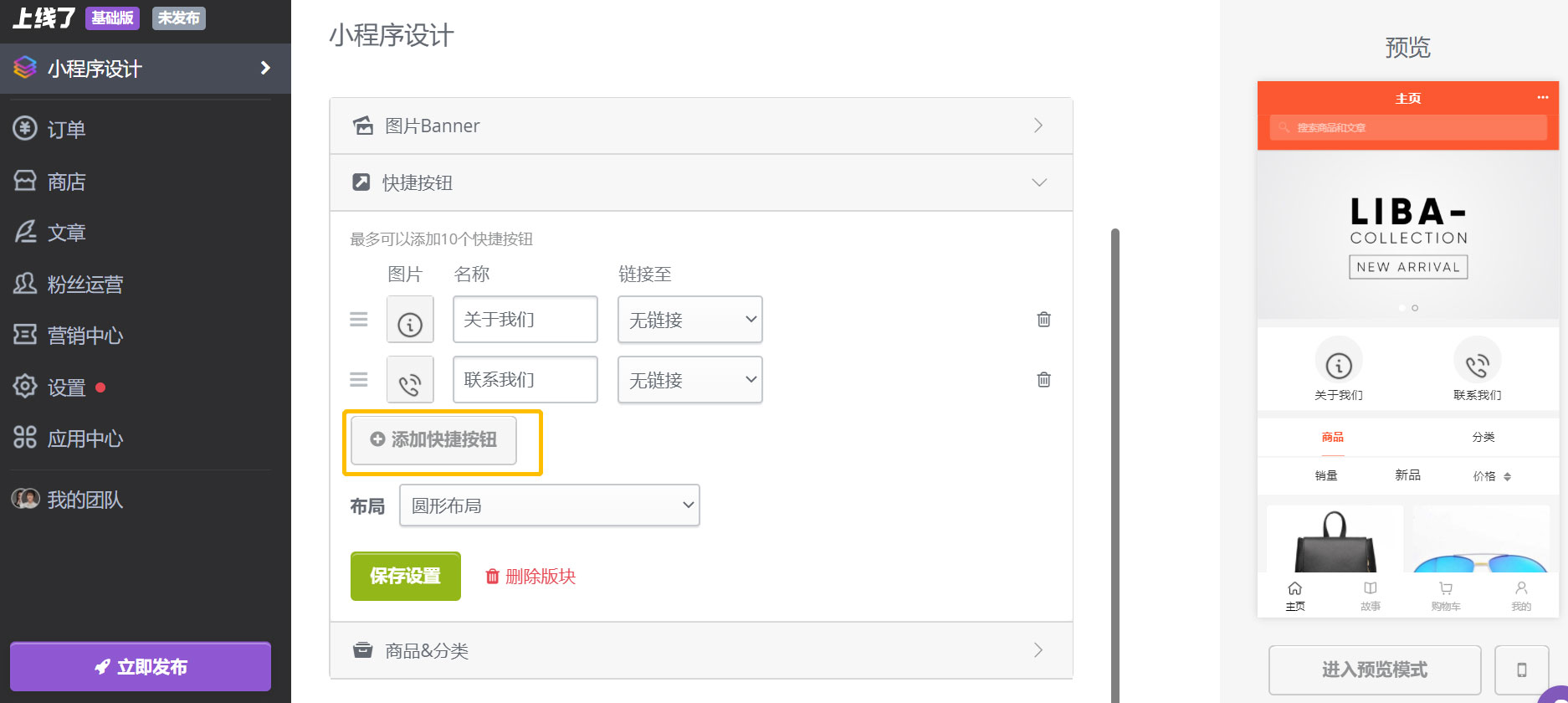The image size is (1568, 703).
Task: Open the shopping cart tab in preview
Action: 1445,595
